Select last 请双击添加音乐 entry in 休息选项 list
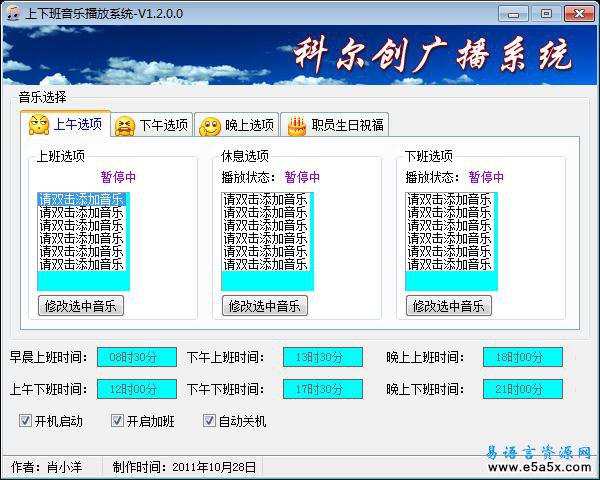Viewport: 600px width, 480px height. pos(266,264)
